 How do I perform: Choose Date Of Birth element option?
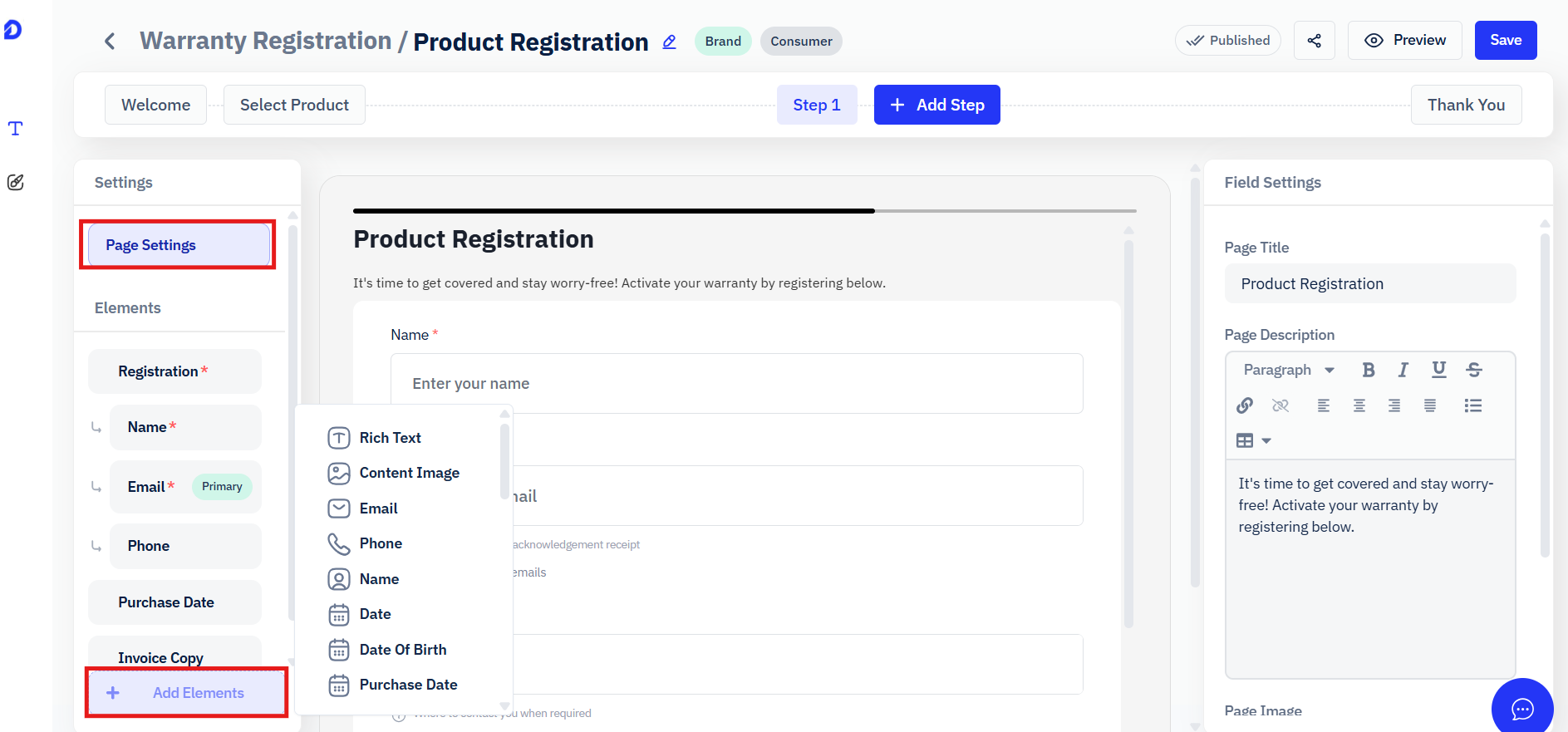(x=402, y=650)
